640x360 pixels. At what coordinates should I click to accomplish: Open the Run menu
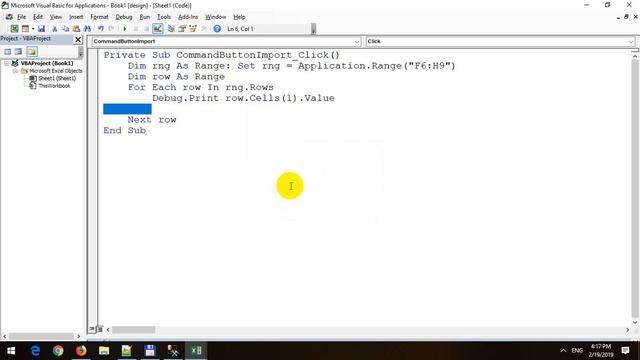(x=144, y=17)
